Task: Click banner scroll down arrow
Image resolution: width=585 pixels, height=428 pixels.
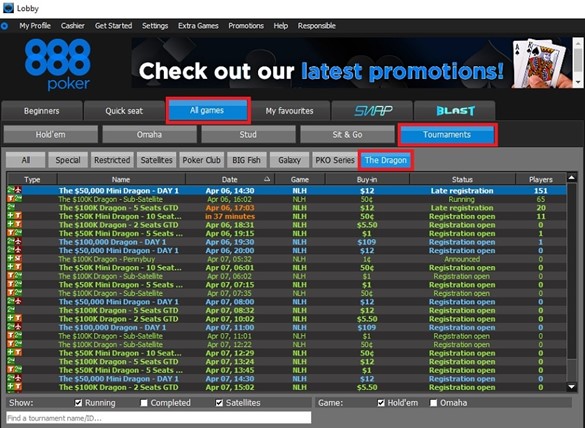Action: tap(578, 82)
